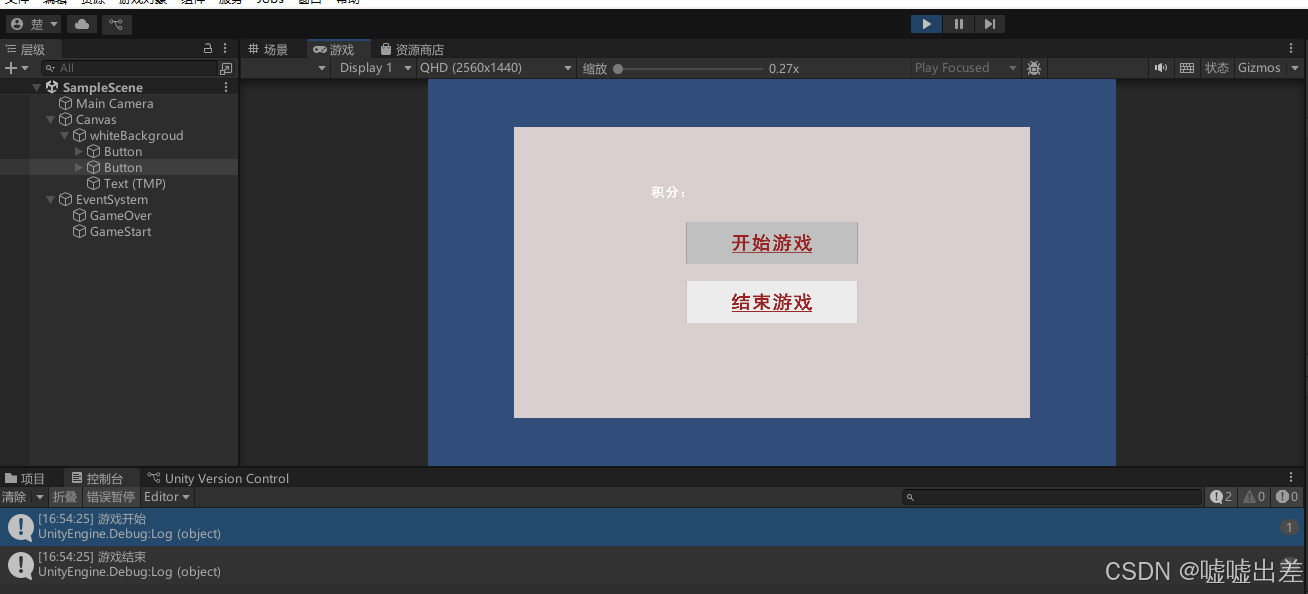Click the console search field

pyautogui.click(x=1052, y=497)
